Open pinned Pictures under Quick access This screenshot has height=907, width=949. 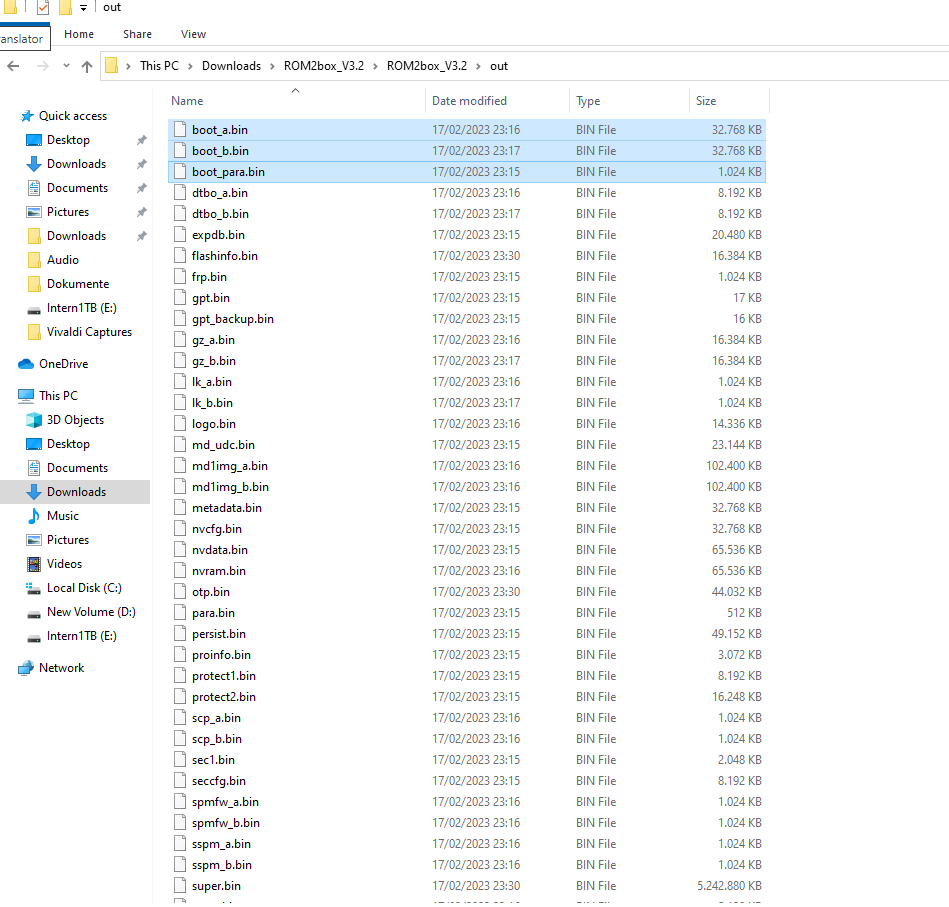click(x=67, y=212)
